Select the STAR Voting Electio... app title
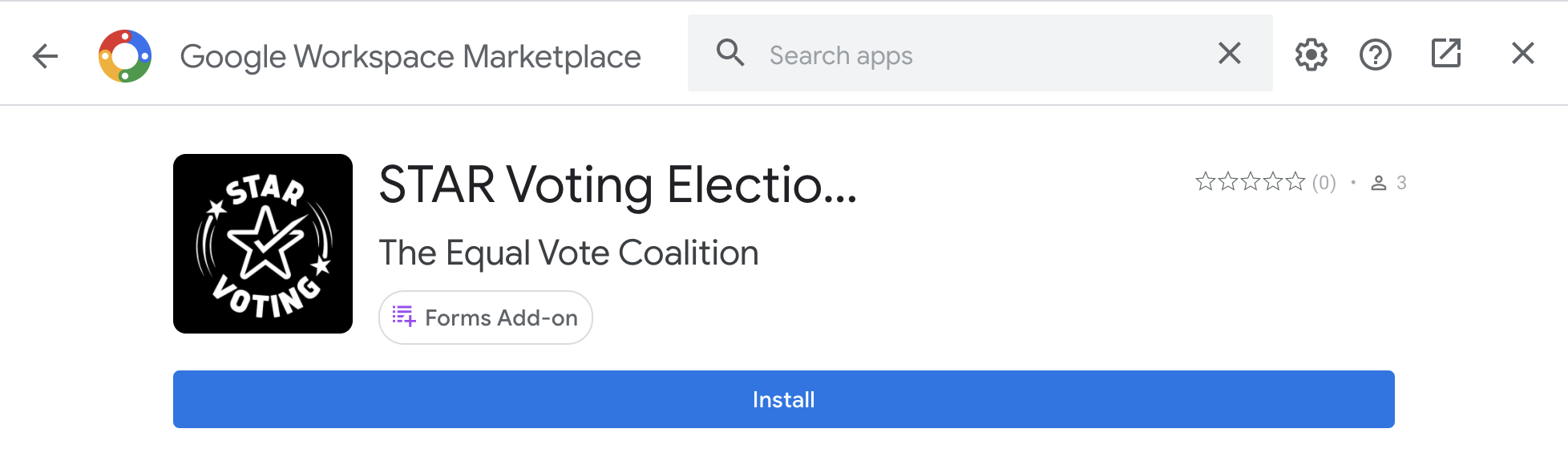This screenshot has height=449, width=1568. point(618,185)
